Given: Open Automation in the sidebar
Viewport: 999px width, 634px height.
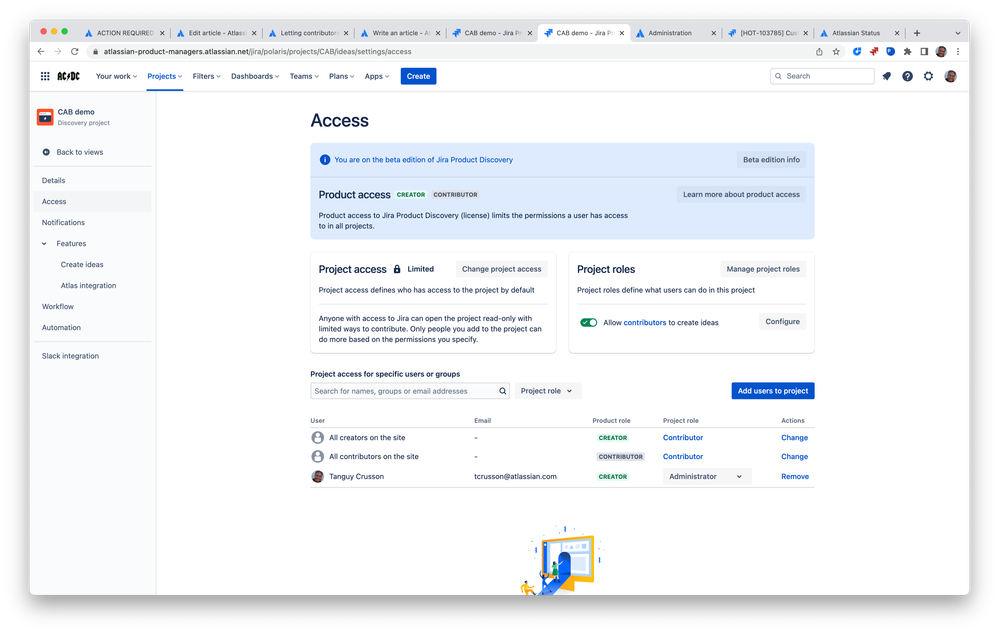Looking at the screenshot, I should pyautogui.click(x=61, y=328).
